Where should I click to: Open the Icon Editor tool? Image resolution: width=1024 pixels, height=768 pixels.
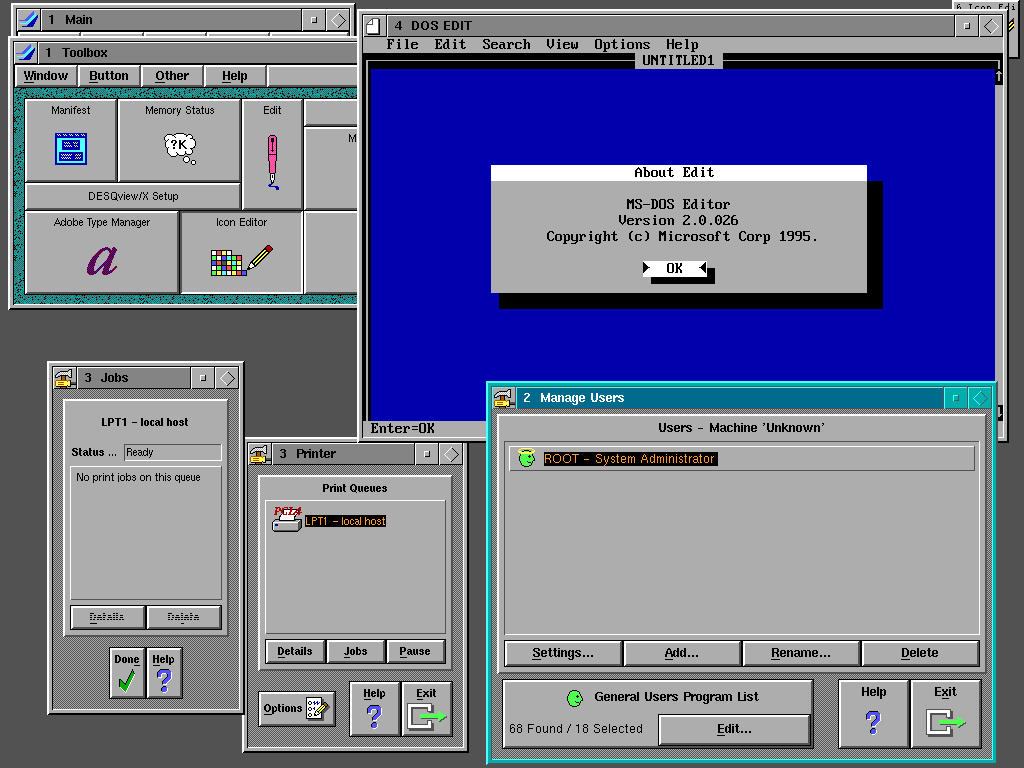coord(242,252)
